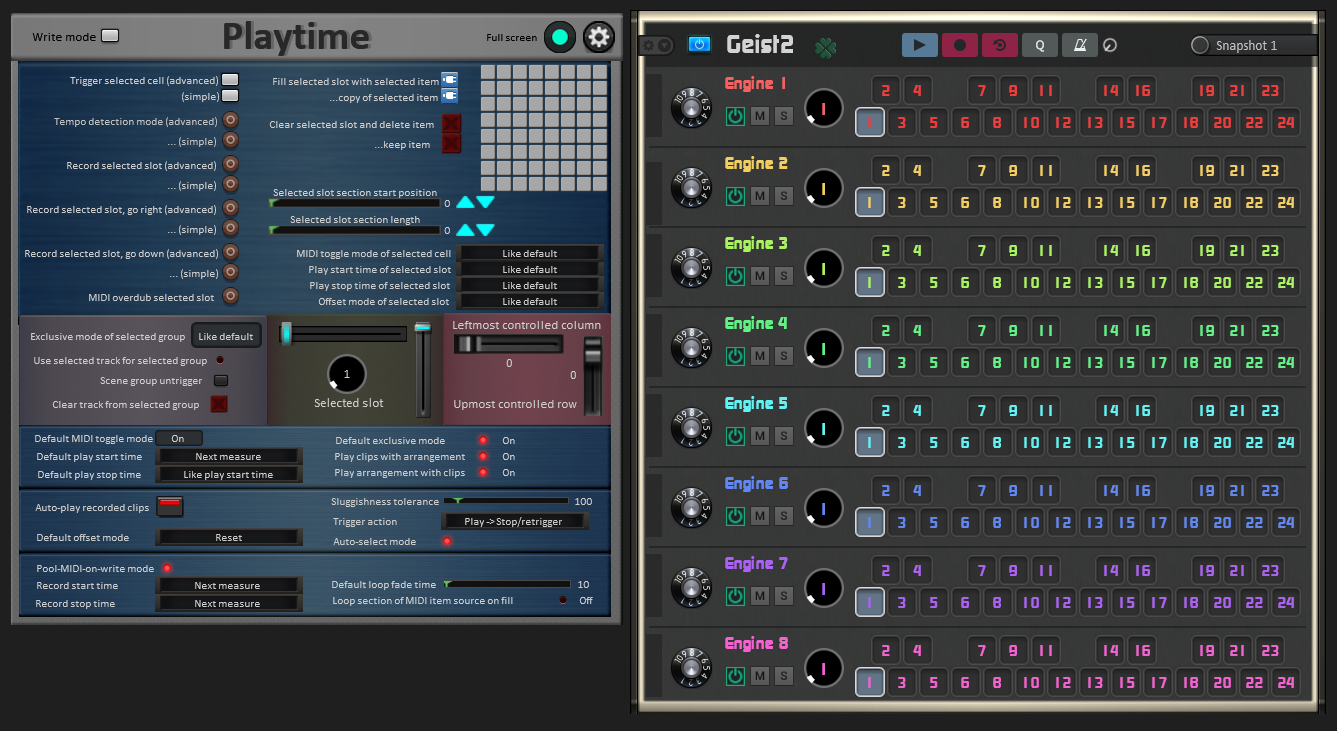Image resolution: width=1337 pixels, height=731 pixels.
Task: Click the Selected slot knob
Action: tap(347, 373)
